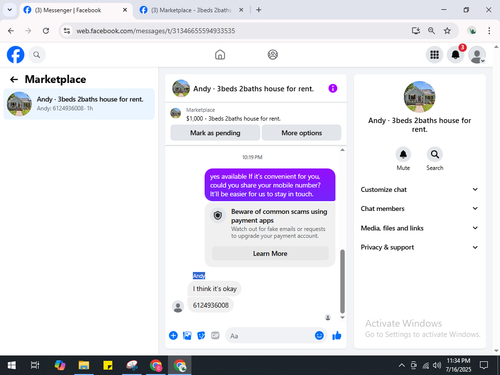Click the Facebook logo
500x375 pixels.
(x=15, y=55)
